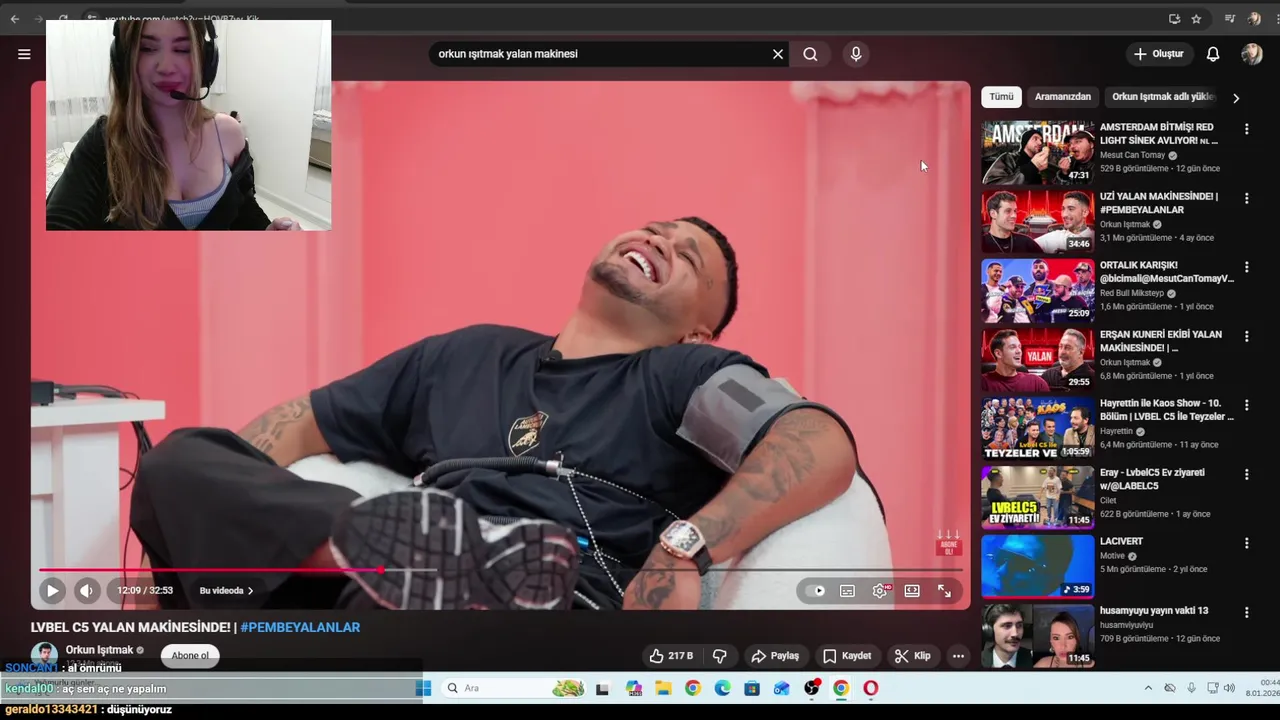
Task: Open options for Hayrettin Kaos Show
Action: pos(1246,405)
